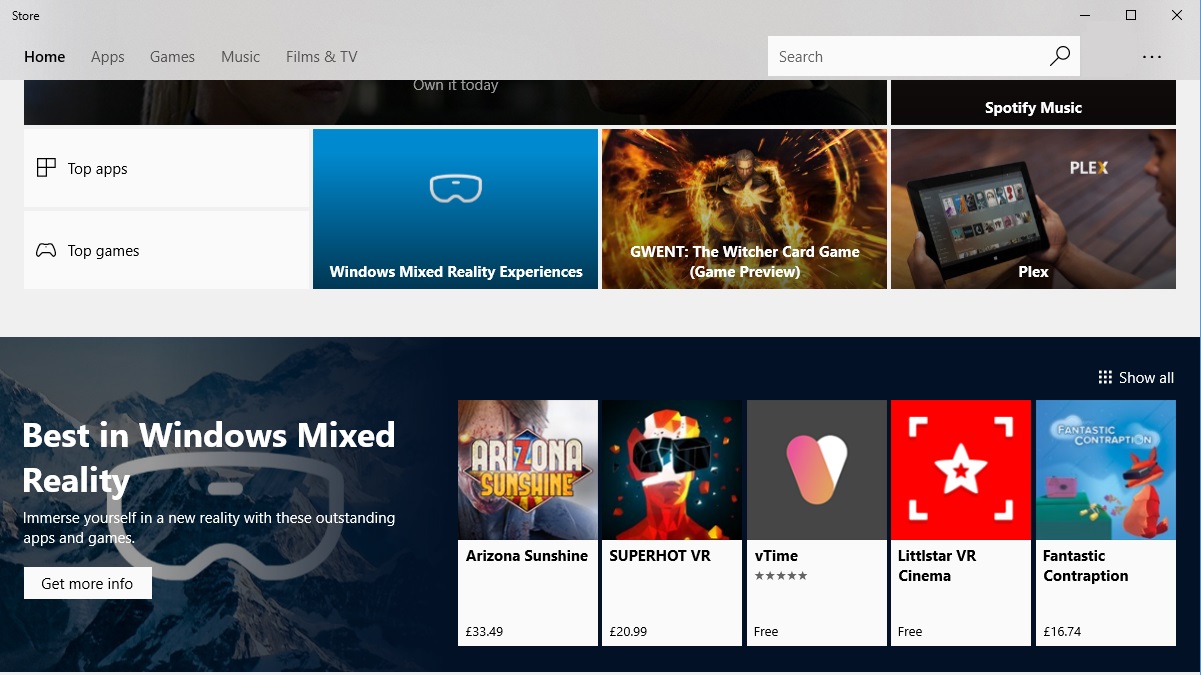Open the See more ellipsis menu
Screen dimensions: 1201x675
[1152, 57]
